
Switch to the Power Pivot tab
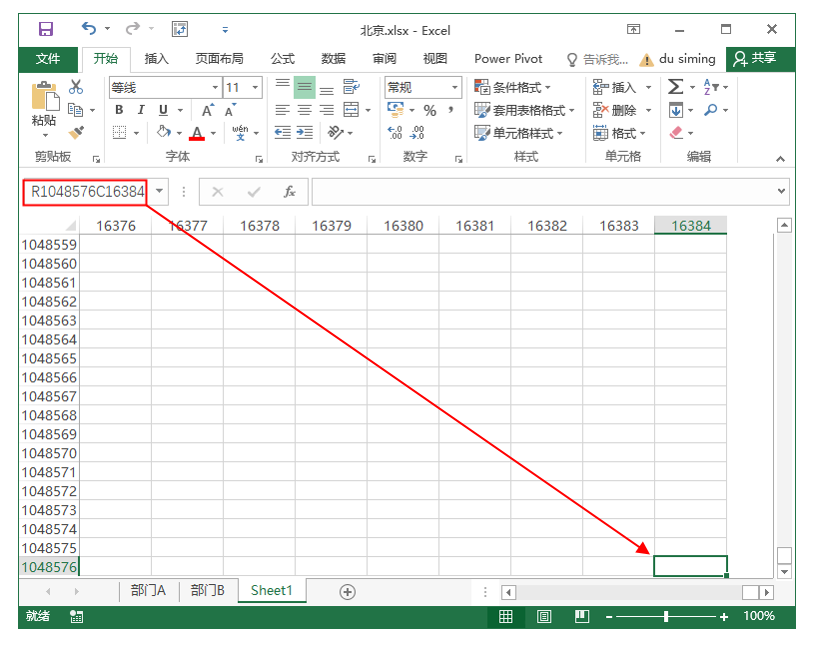pyautogui.click(x=508, y=59)
